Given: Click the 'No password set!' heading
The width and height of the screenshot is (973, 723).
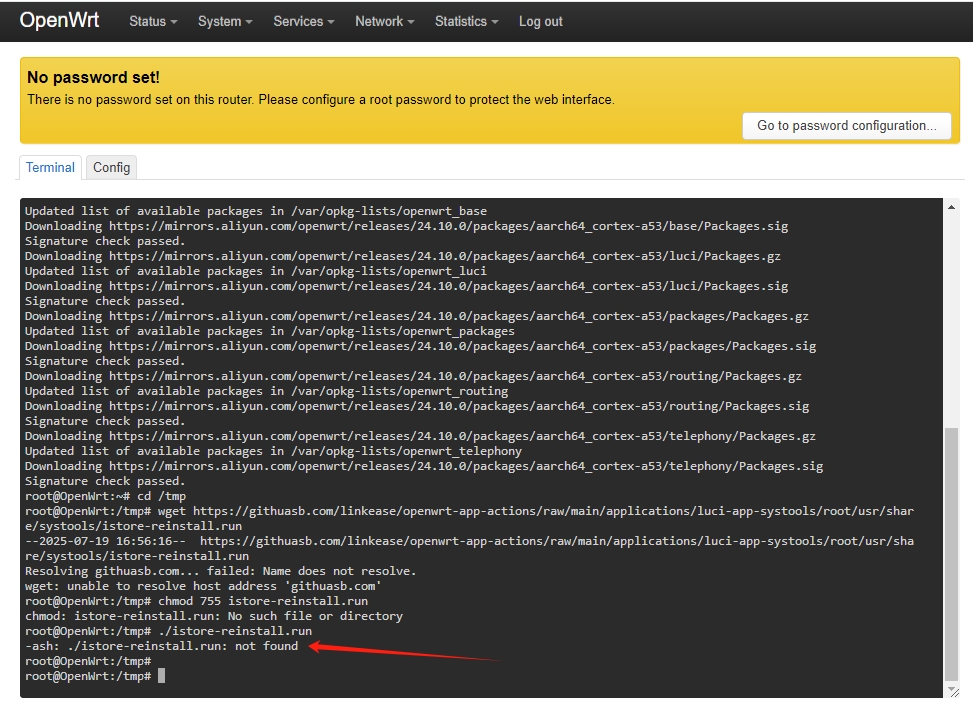Looking at the screenshot, I should (x=93, y=77).
